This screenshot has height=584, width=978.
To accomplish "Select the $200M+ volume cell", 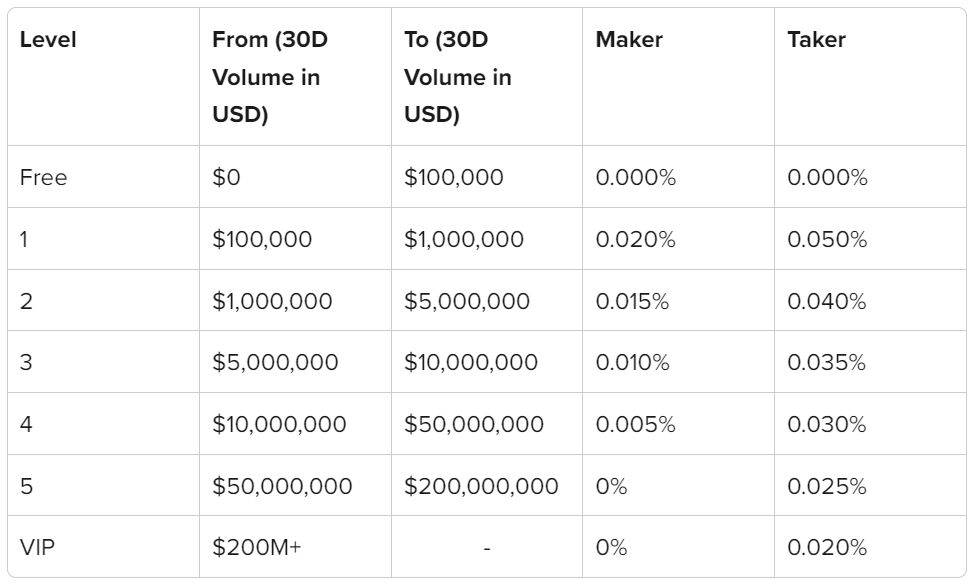I will [x=256, y=547].
